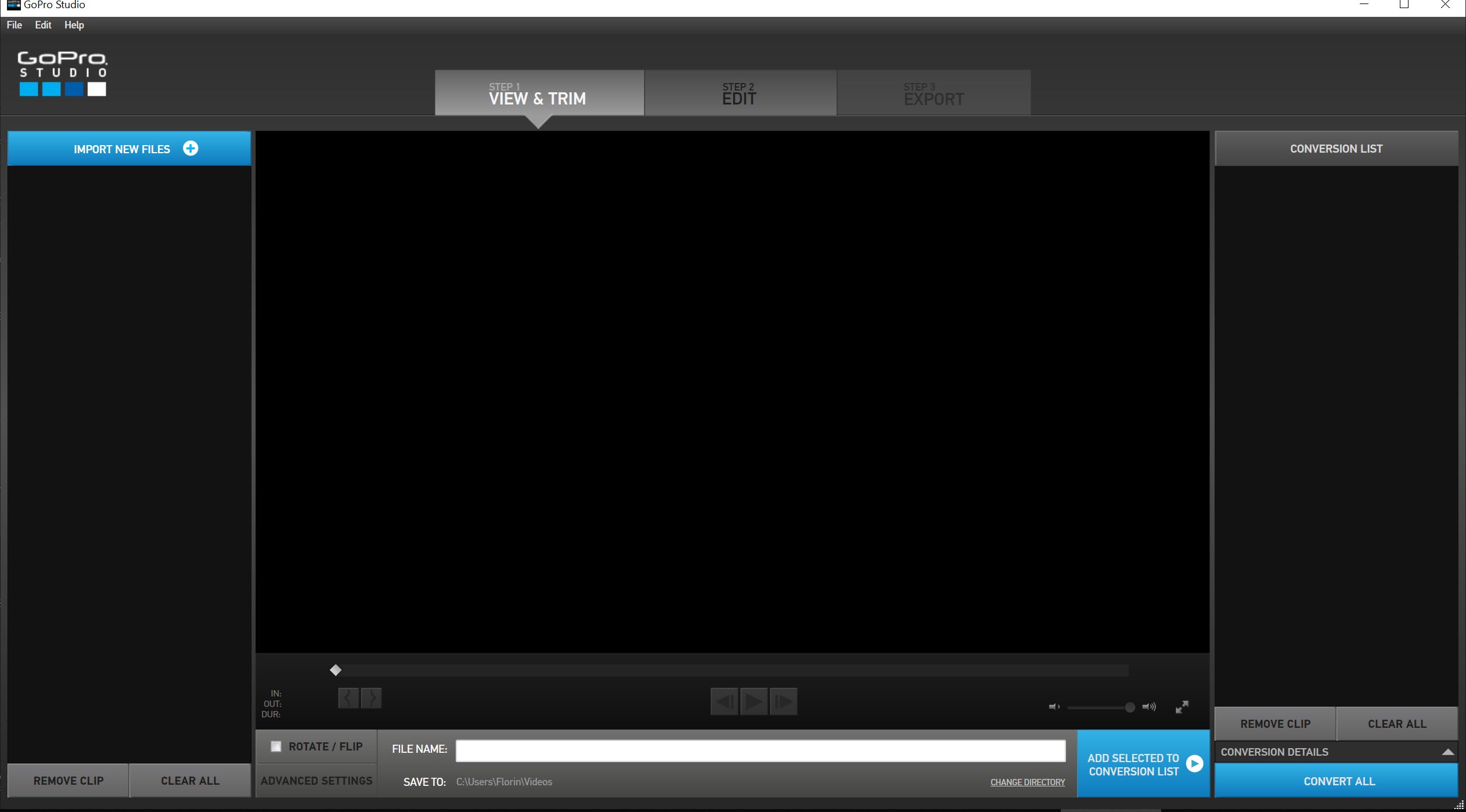Image resolution: width=1466 pixels, height=812 pixels.
Task: Open Advanced Settings
Action: [316, 781]
